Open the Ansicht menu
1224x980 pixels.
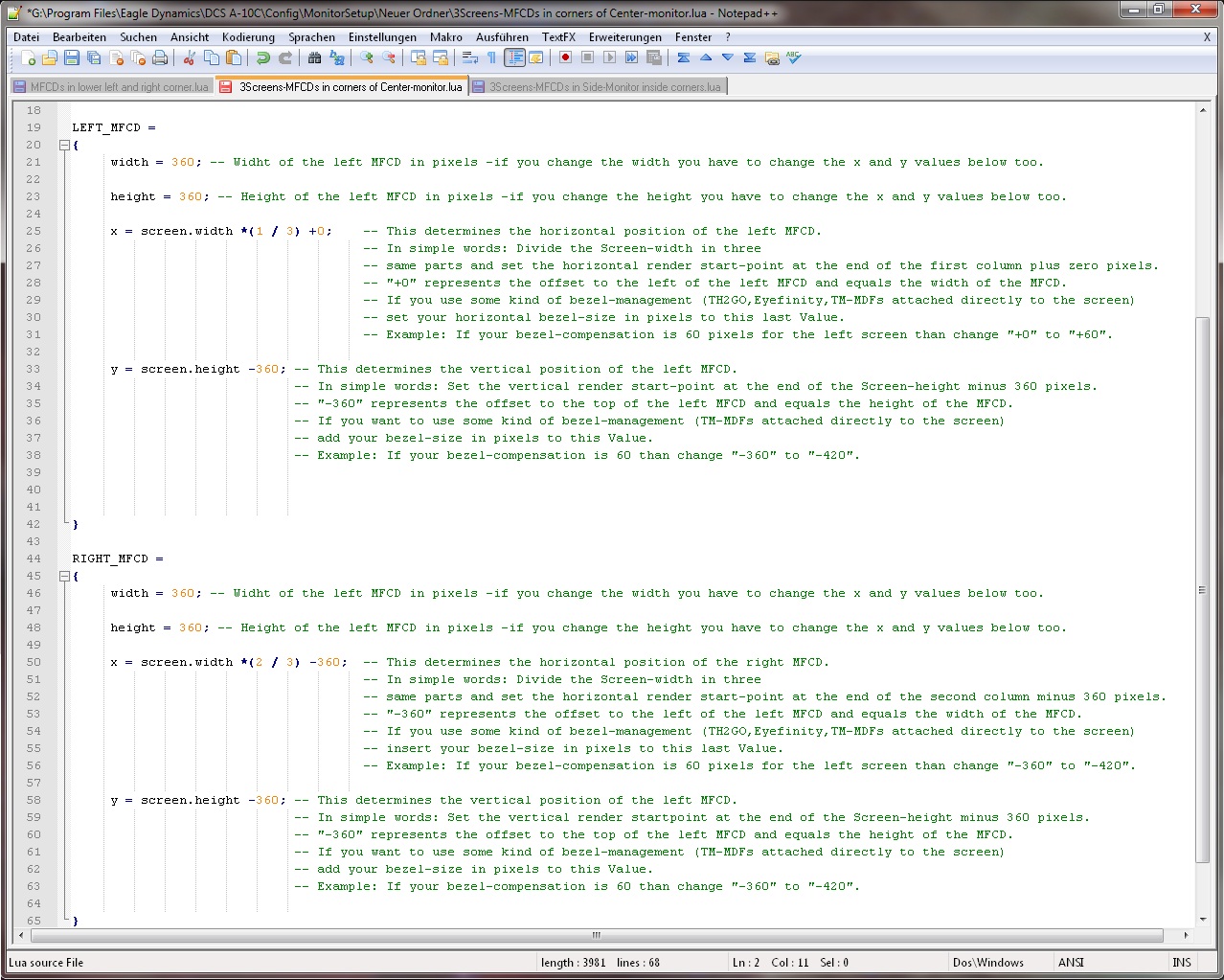(190, 37)
